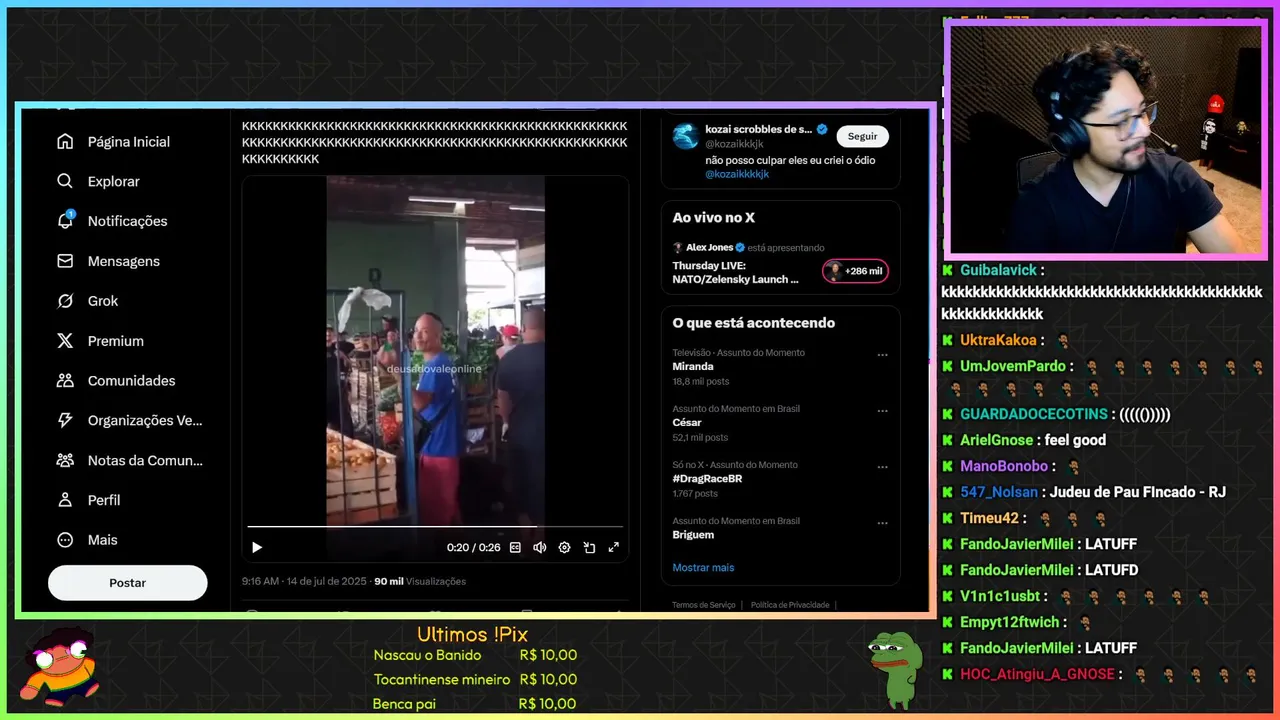Click ArielGnose username in chat
Screen dimensions: 1280x720
996,440
